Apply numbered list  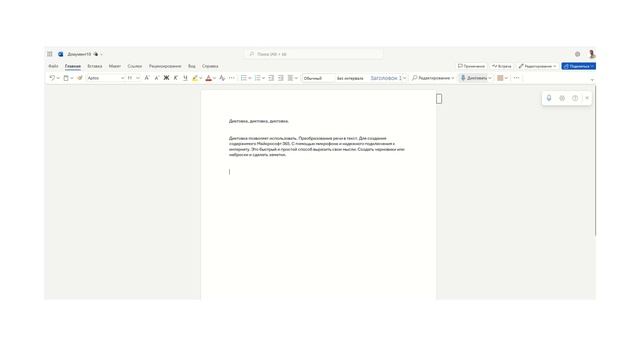pyautogui.click(x=257, y=78)
